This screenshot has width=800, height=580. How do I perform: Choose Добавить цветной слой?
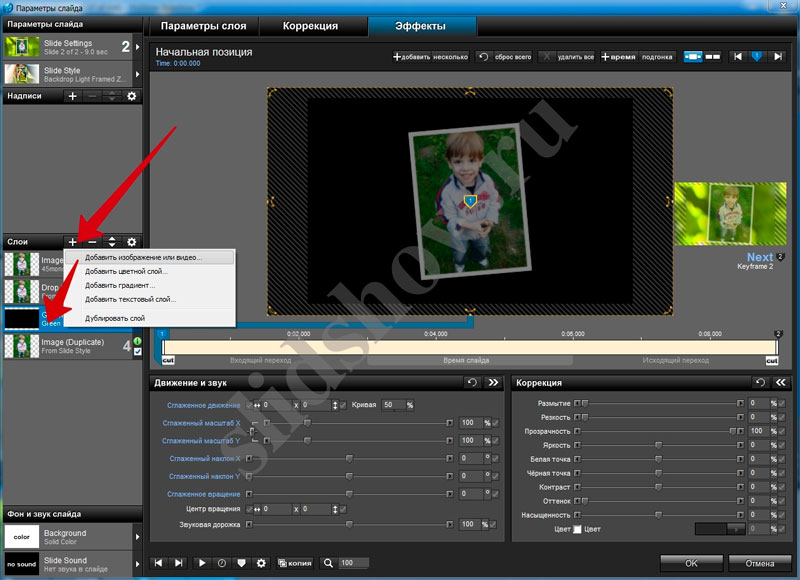pos(149,271)
